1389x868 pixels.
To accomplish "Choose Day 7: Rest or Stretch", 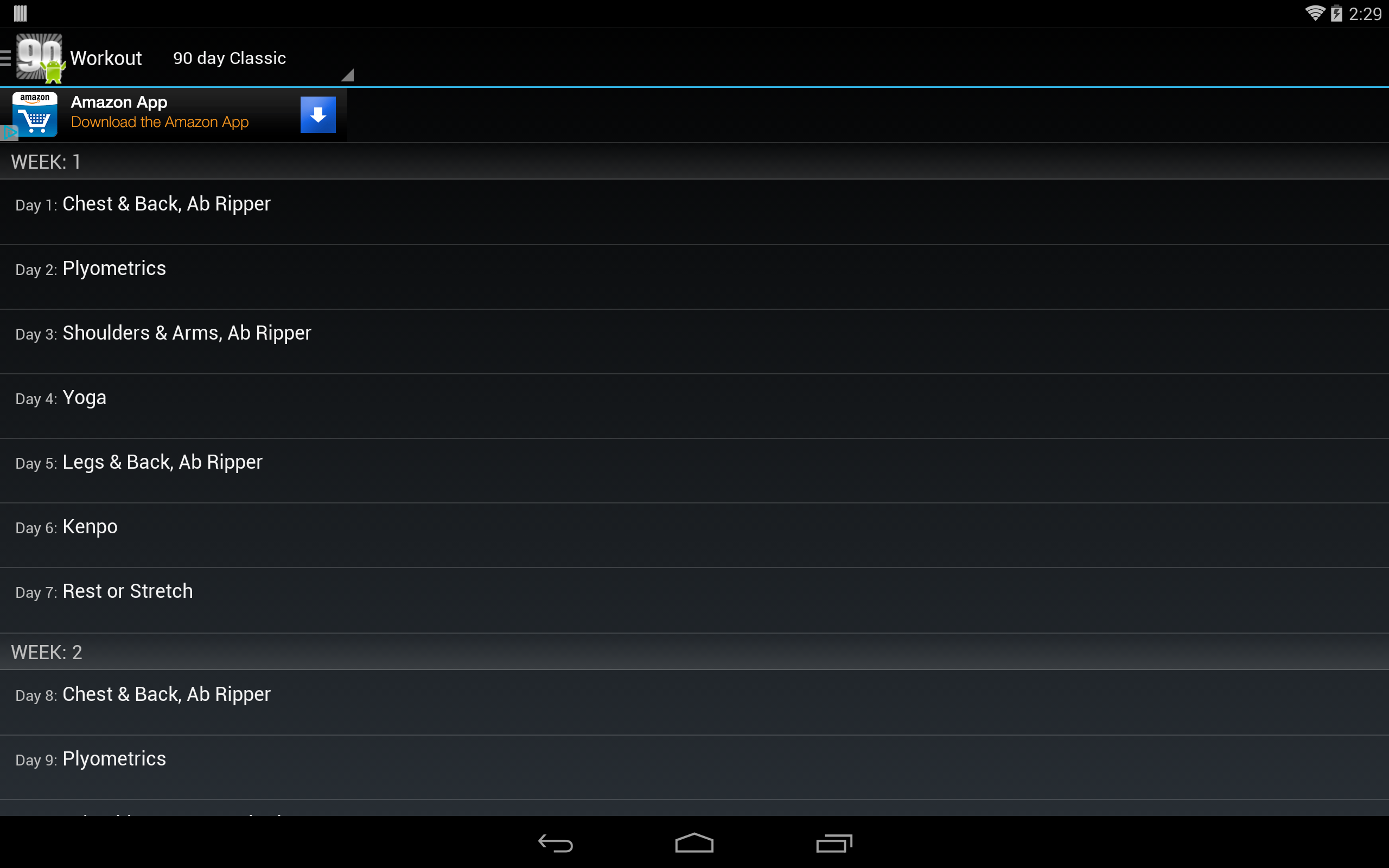I will pyautogui.click(x=694, y=600).
